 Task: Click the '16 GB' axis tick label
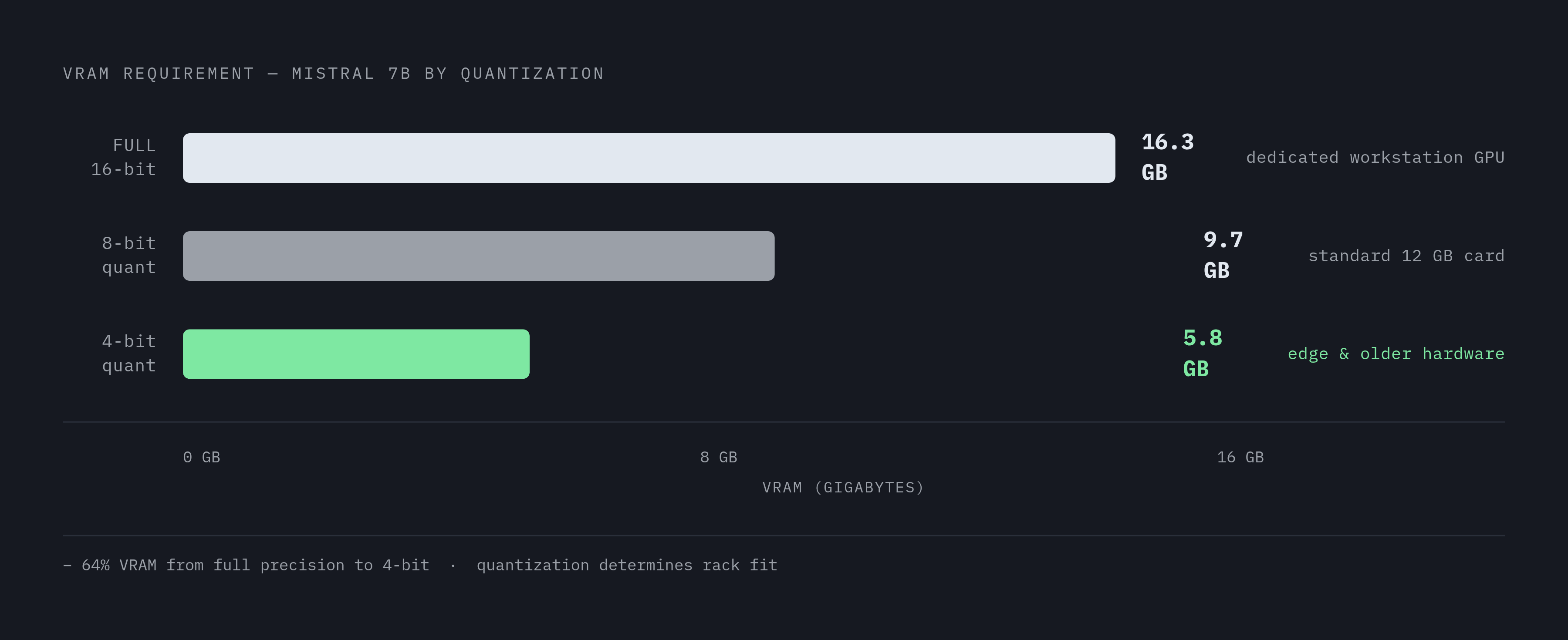pos(1240,457)
